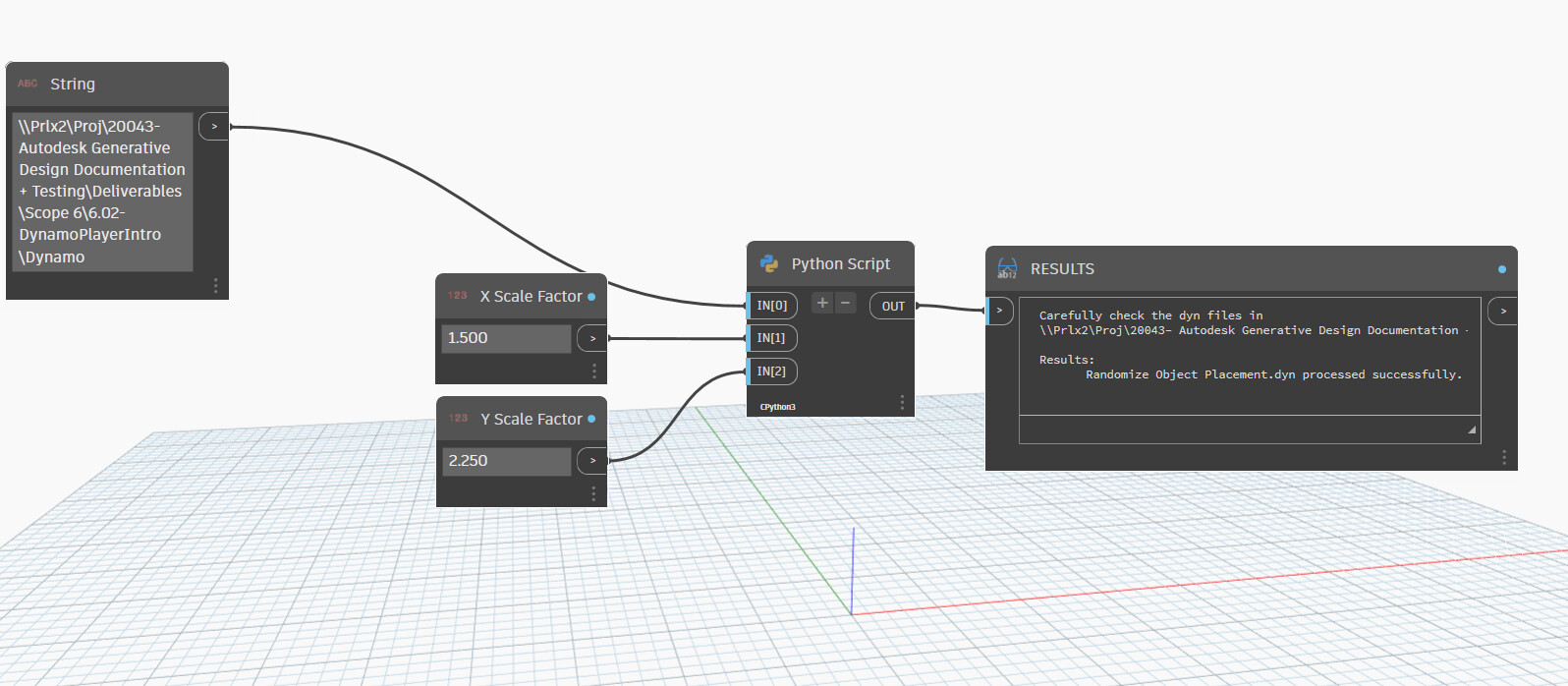Click the Y Scale Factor output port
The width and height of the screenshot is (1568, 686).
[x=592, y=460]
